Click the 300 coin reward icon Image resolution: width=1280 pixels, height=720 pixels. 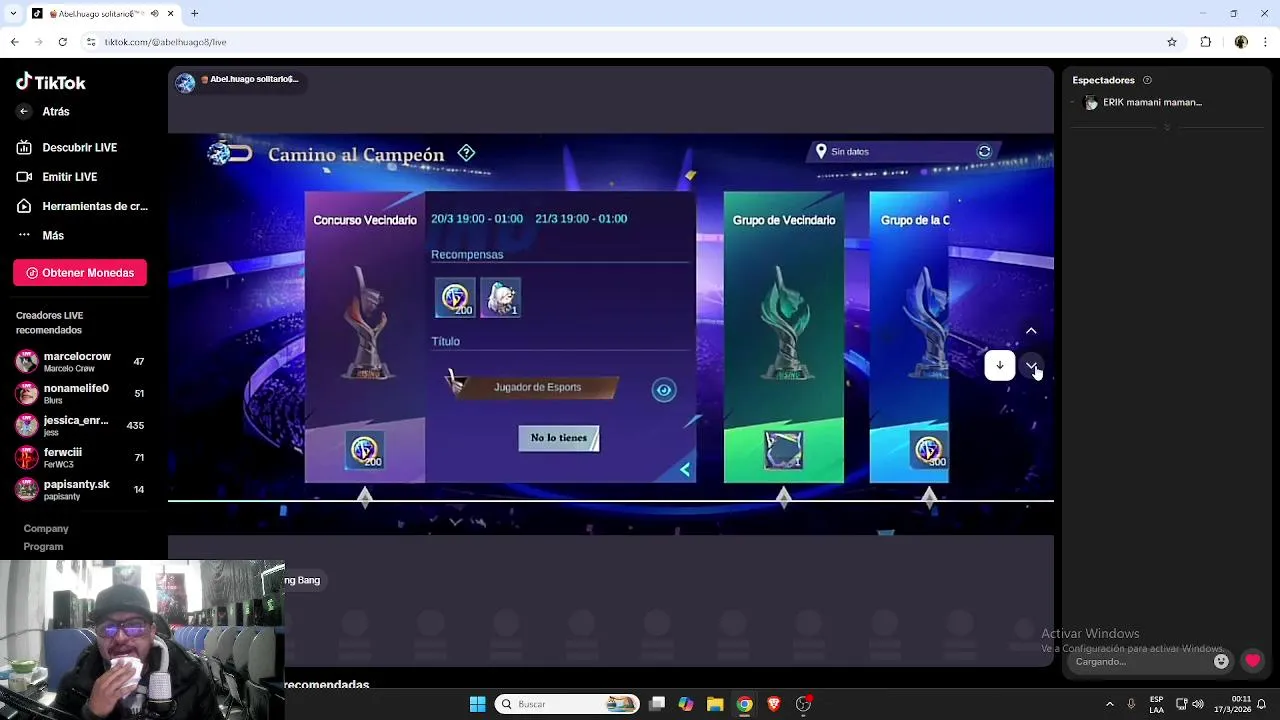click(929, 451)
